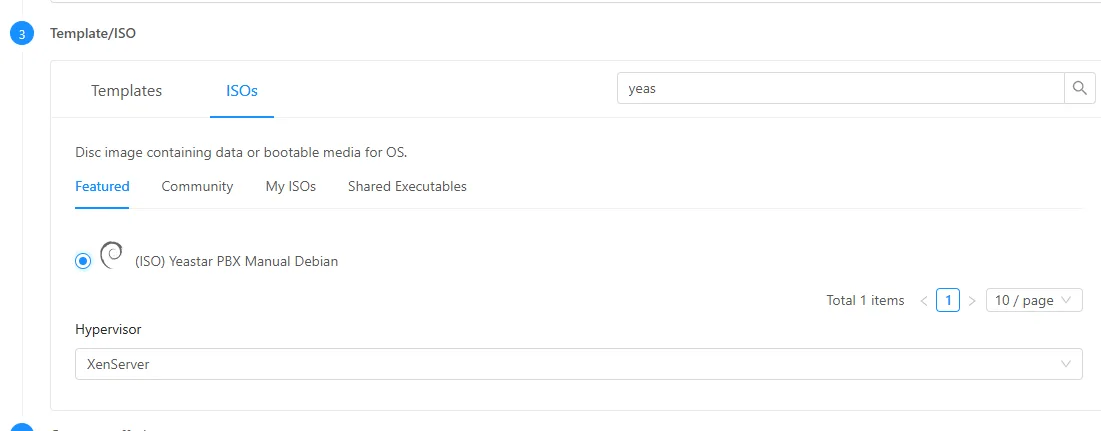Screen dimensions: 1101x431
Task: Open the Featured filter tab
Action: 102,186
